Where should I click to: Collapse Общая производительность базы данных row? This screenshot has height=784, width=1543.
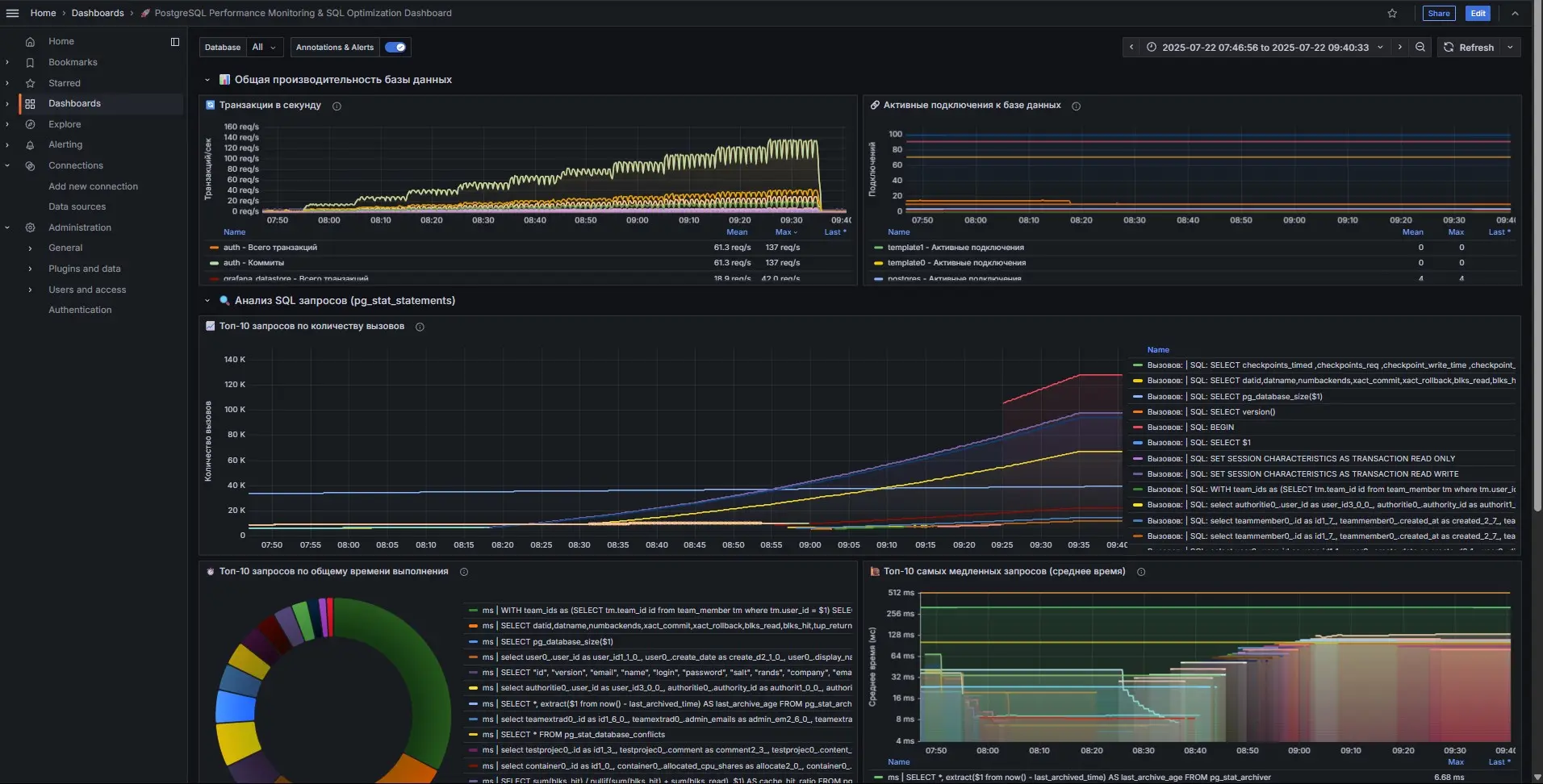tap(207, 80)
